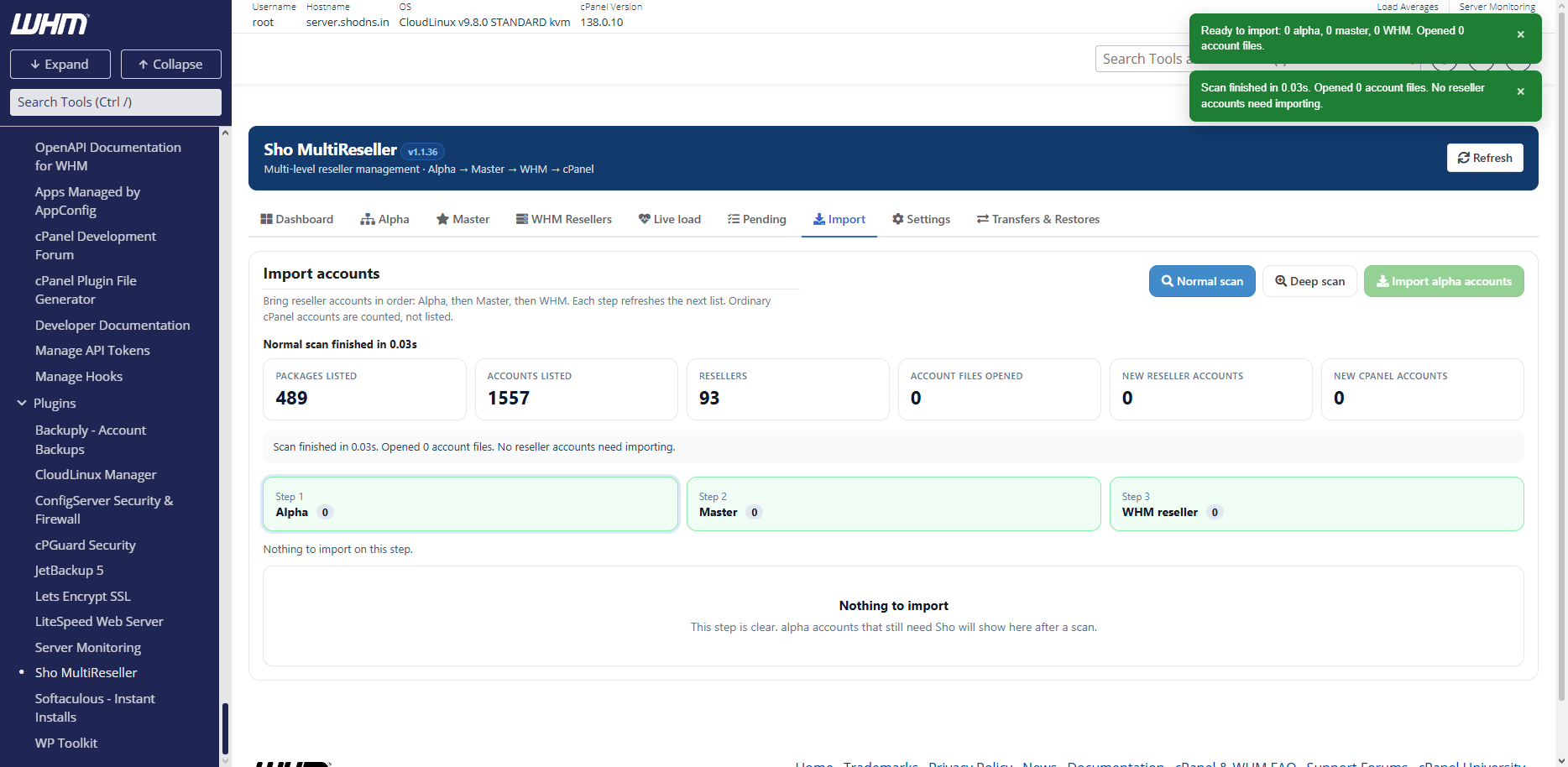Select Step 3 WHM reseller card

point(1316,504)
